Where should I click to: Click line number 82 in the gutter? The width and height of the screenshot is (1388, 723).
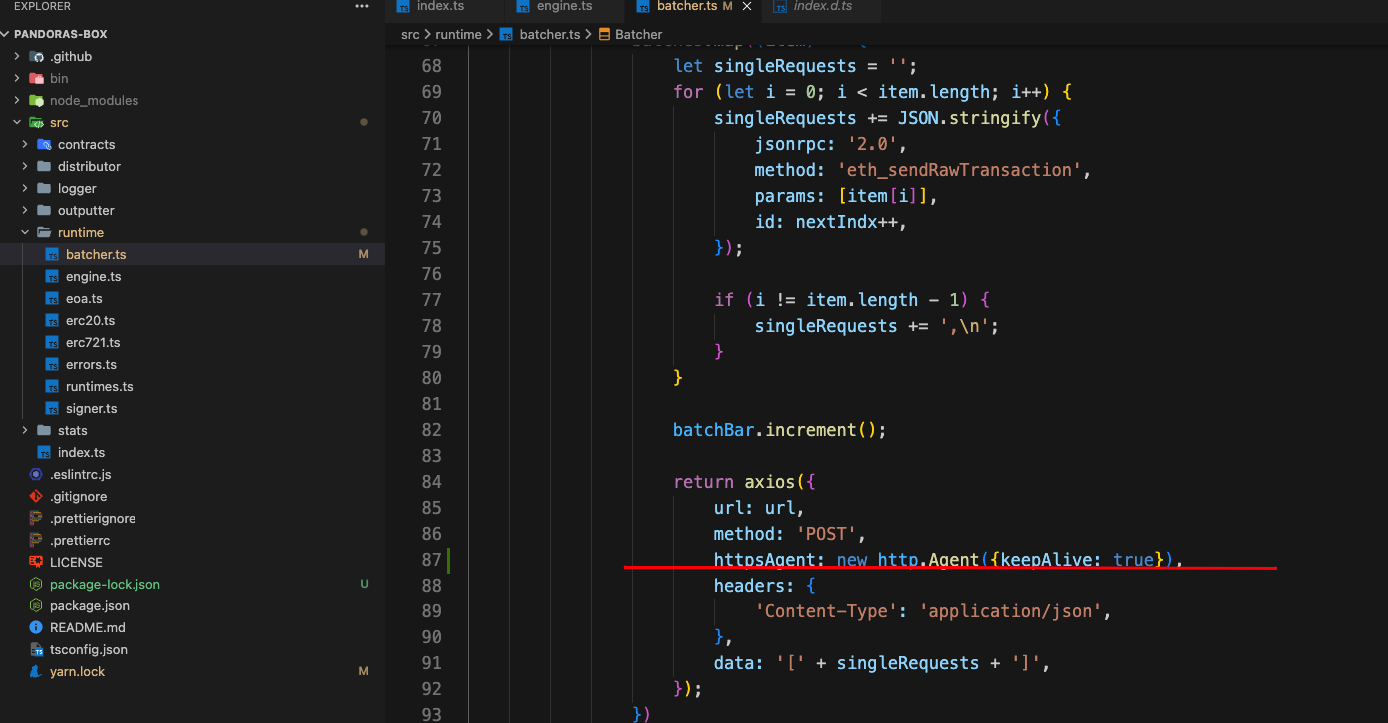431,430
